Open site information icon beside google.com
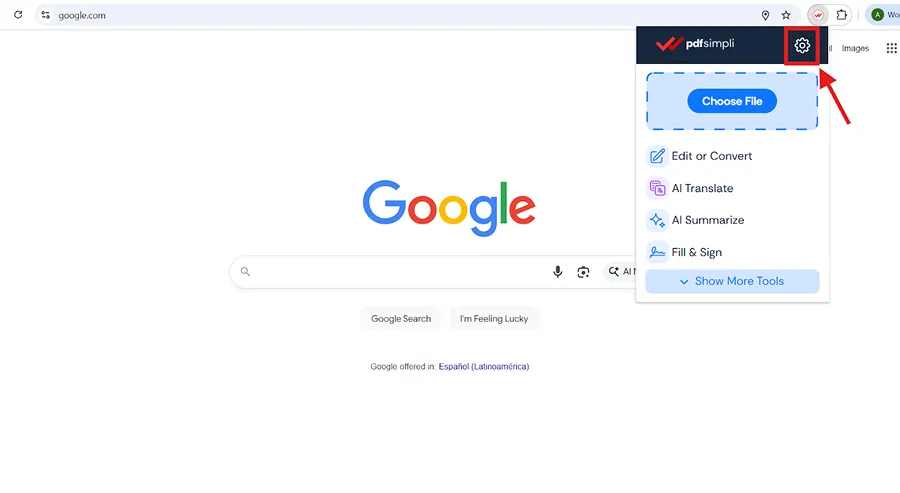The height and width of the screenshot is (493, 900). coord(45,15)
